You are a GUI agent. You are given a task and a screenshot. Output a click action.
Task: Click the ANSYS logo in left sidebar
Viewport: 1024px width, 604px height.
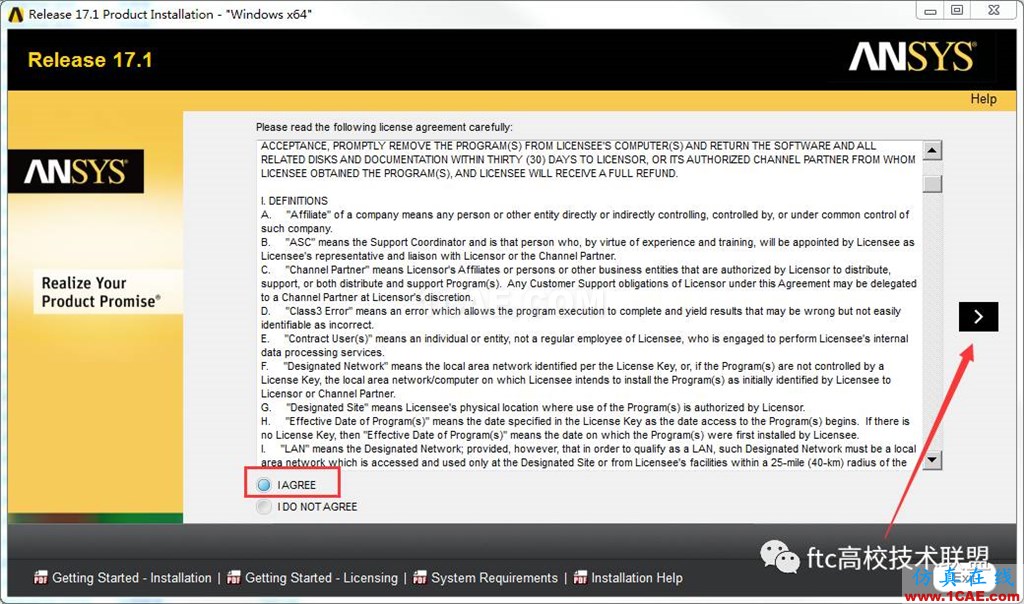pos(76,172)
